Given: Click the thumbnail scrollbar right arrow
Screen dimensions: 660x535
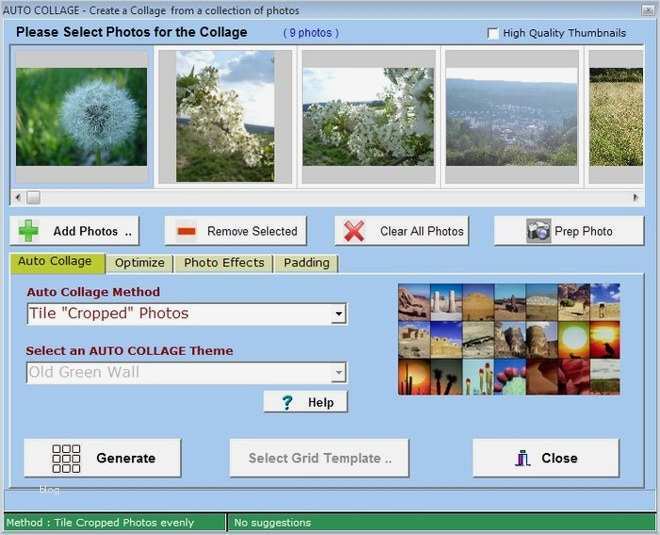Looking at the screenshot, I should [x=635, y=197].
